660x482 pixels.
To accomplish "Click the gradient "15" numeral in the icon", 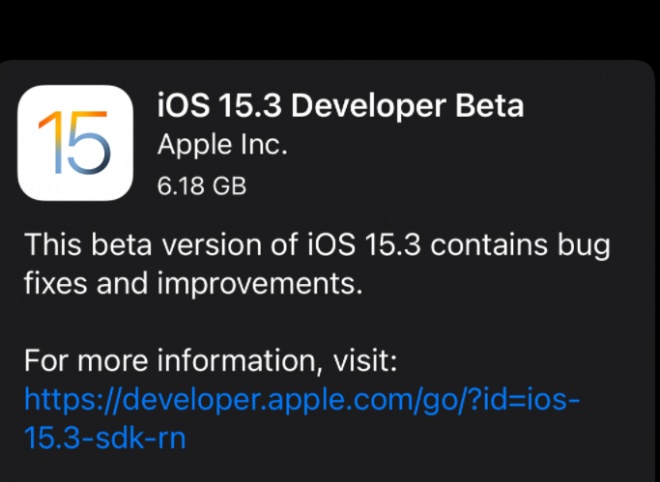I will point(75,143).
